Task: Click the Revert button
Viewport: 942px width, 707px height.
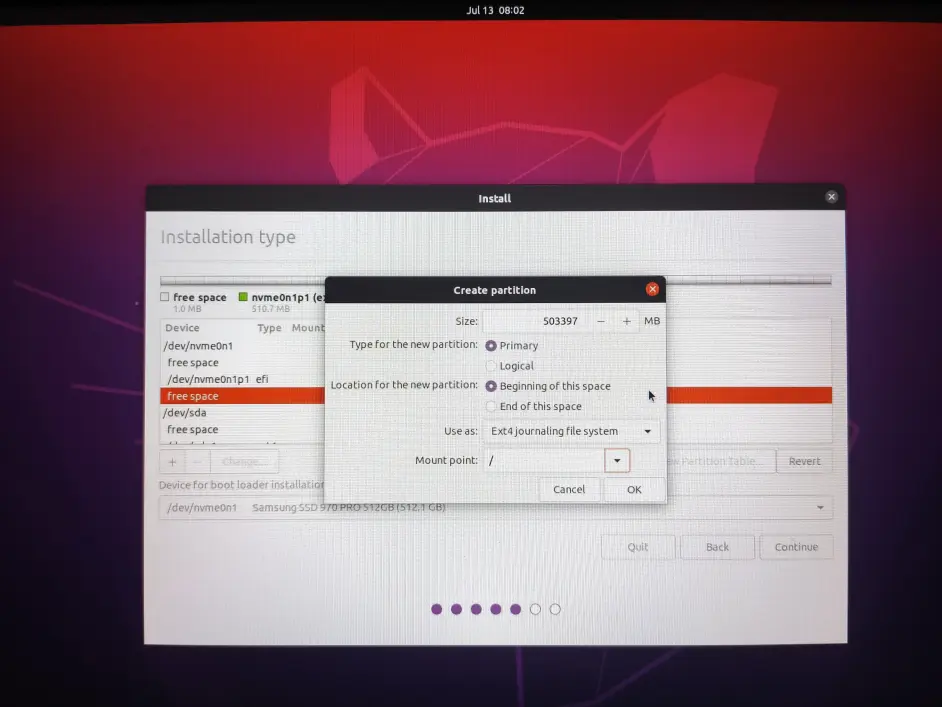Action: coord(804,461)
